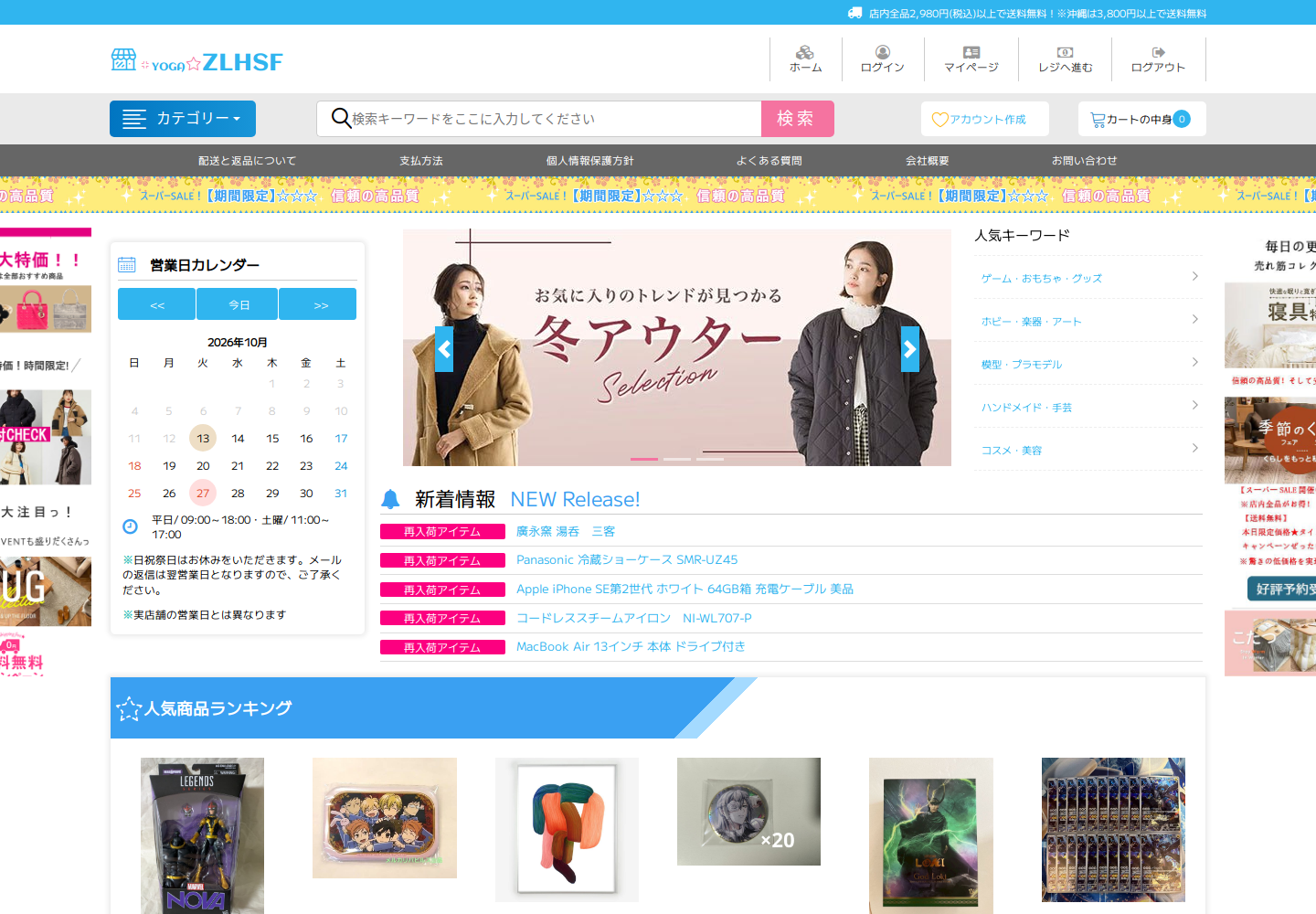Open MacBook Air 13インチ listing link
The image size is (1316, 914).
click(x=631, y=647)
